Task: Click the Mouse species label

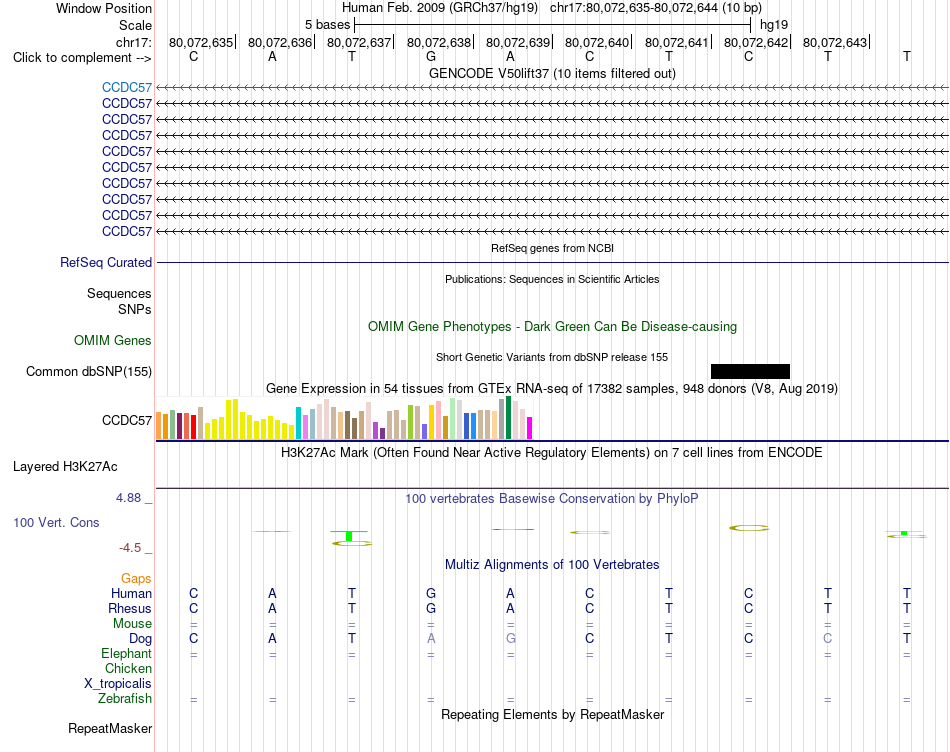Action: coord(133,624)
